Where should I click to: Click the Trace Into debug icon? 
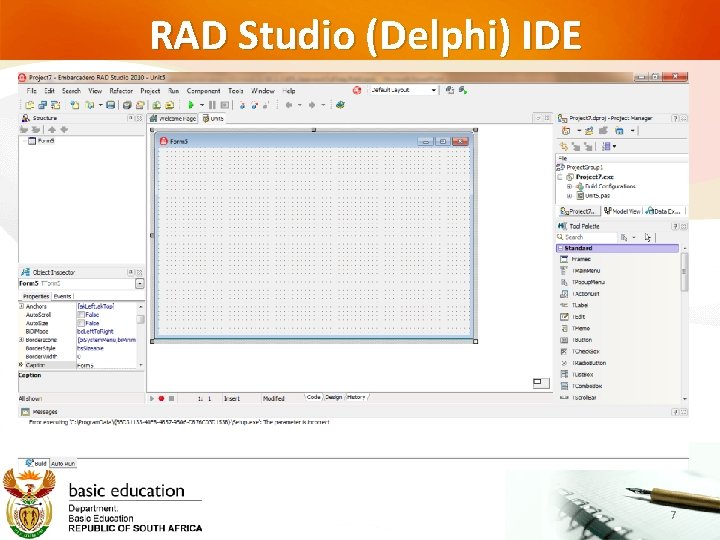click(242, 105)
